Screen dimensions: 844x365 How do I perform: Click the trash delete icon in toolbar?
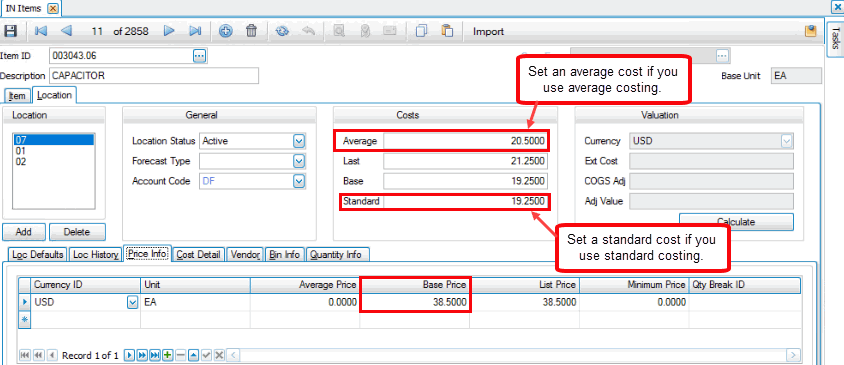coord(251,31)
